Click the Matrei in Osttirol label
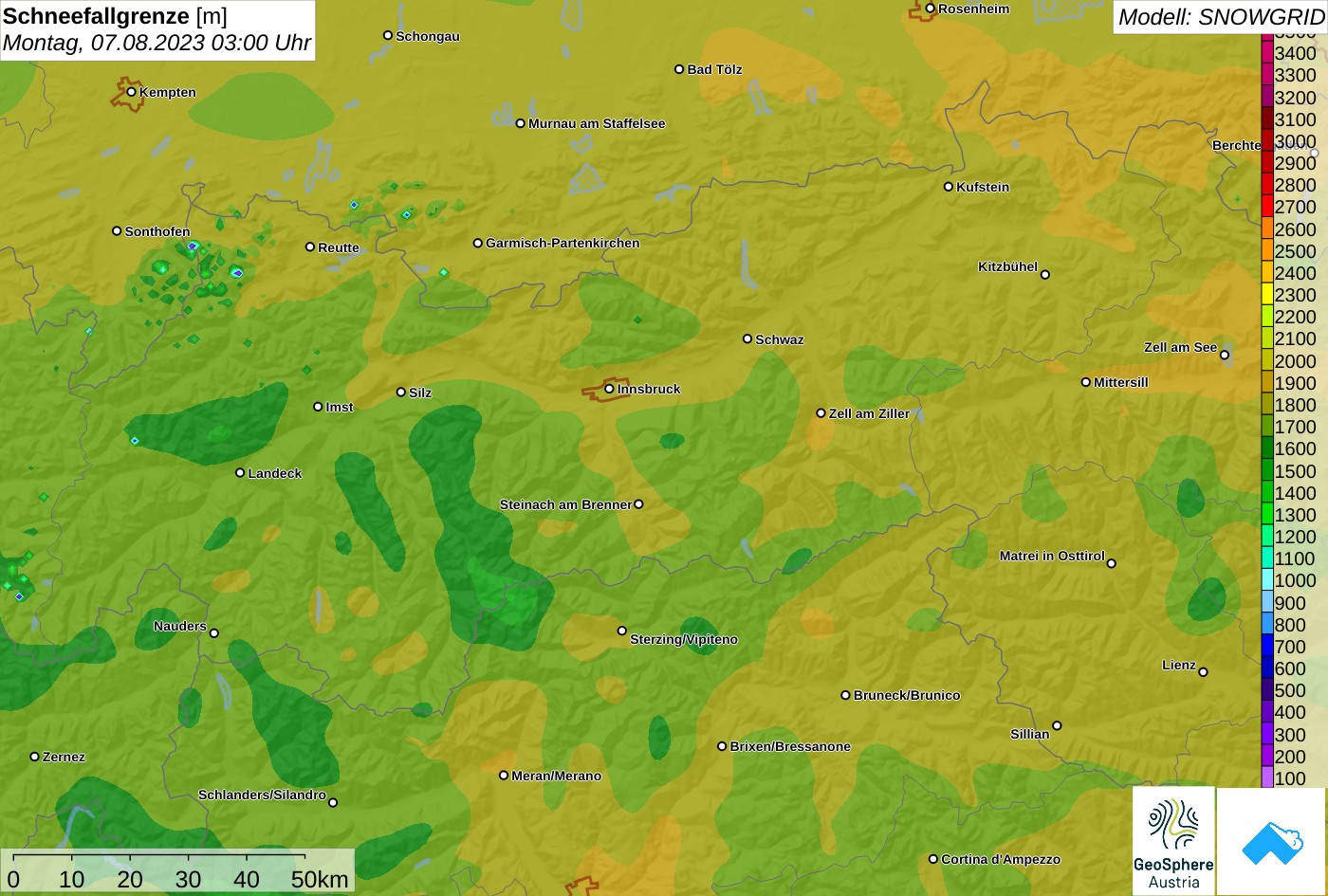This screenshot has height=896, width=1328. tap(1052, 556)
